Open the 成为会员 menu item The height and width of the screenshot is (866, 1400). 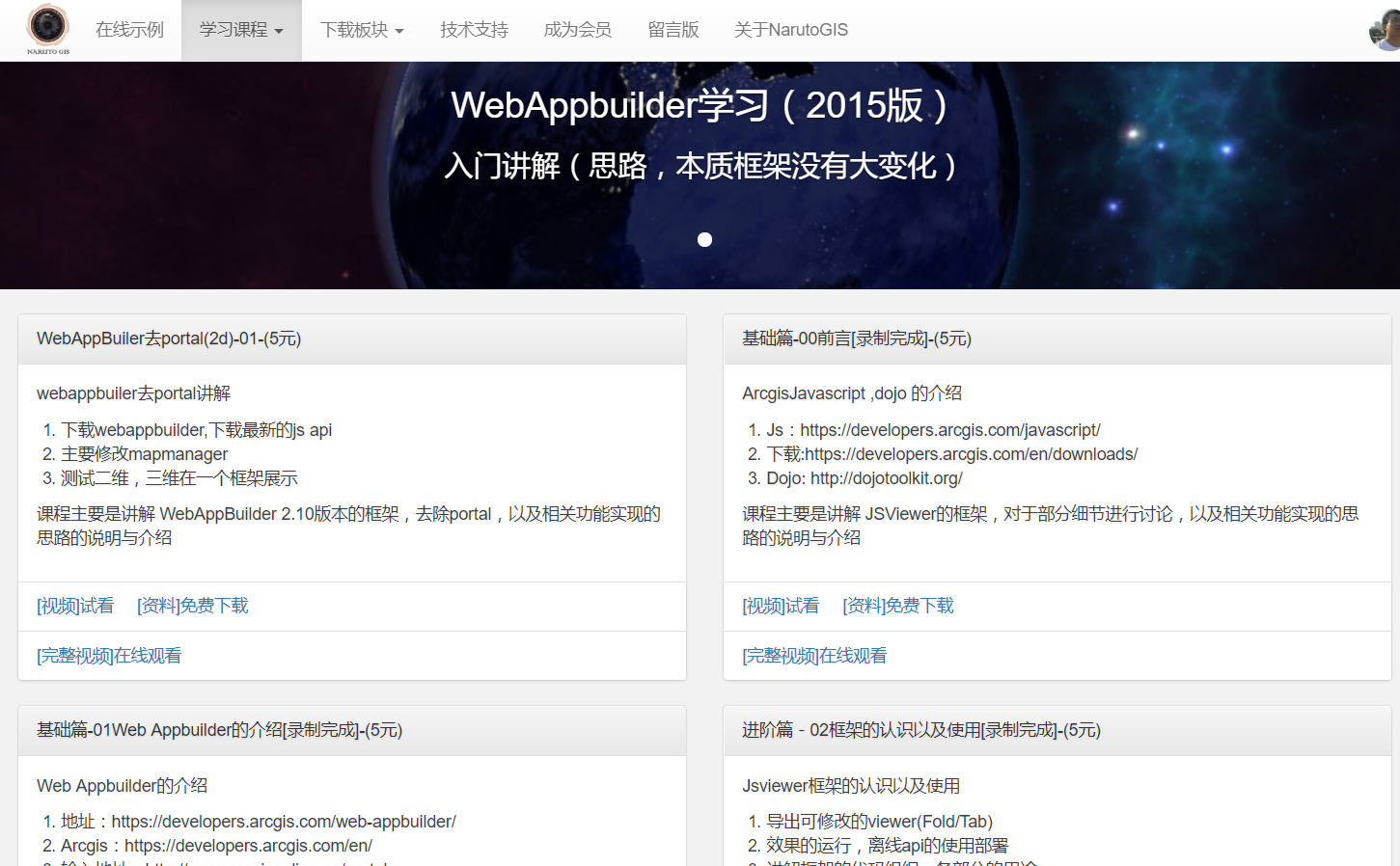click(577, 30)
